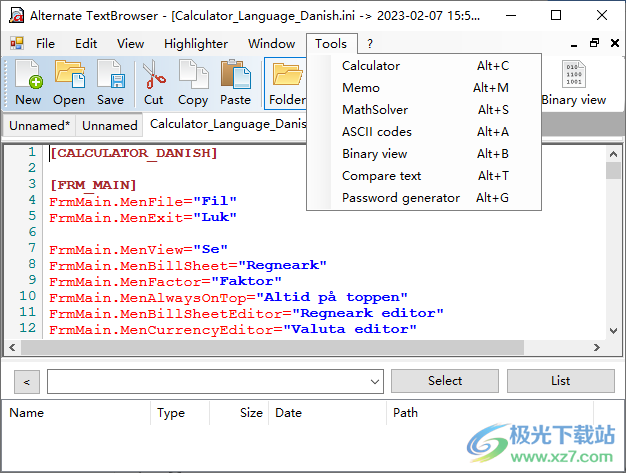
Task: Click the vertical scrollbar thumb
Action: coord(613,171)
